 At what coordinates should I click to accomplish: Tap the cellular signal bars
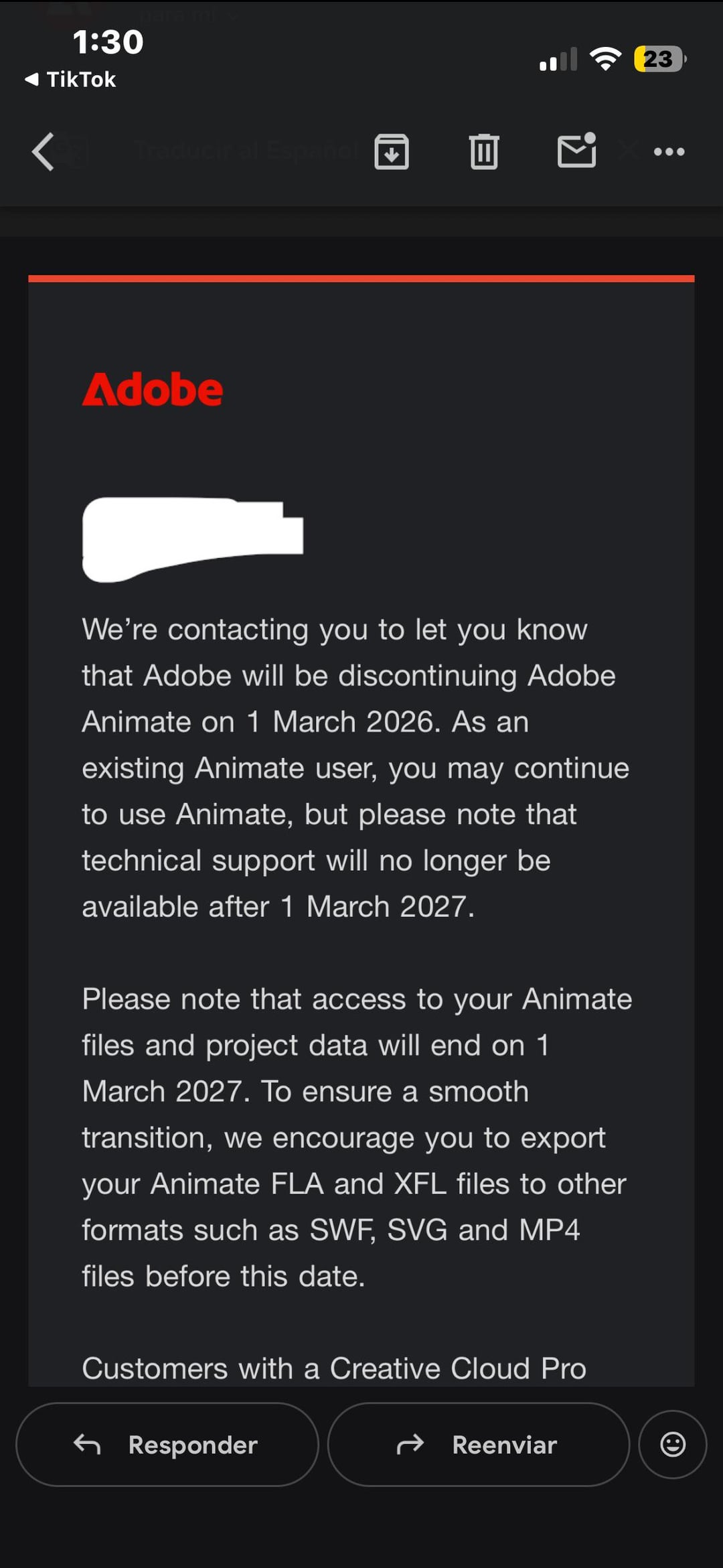pos(558,60)
